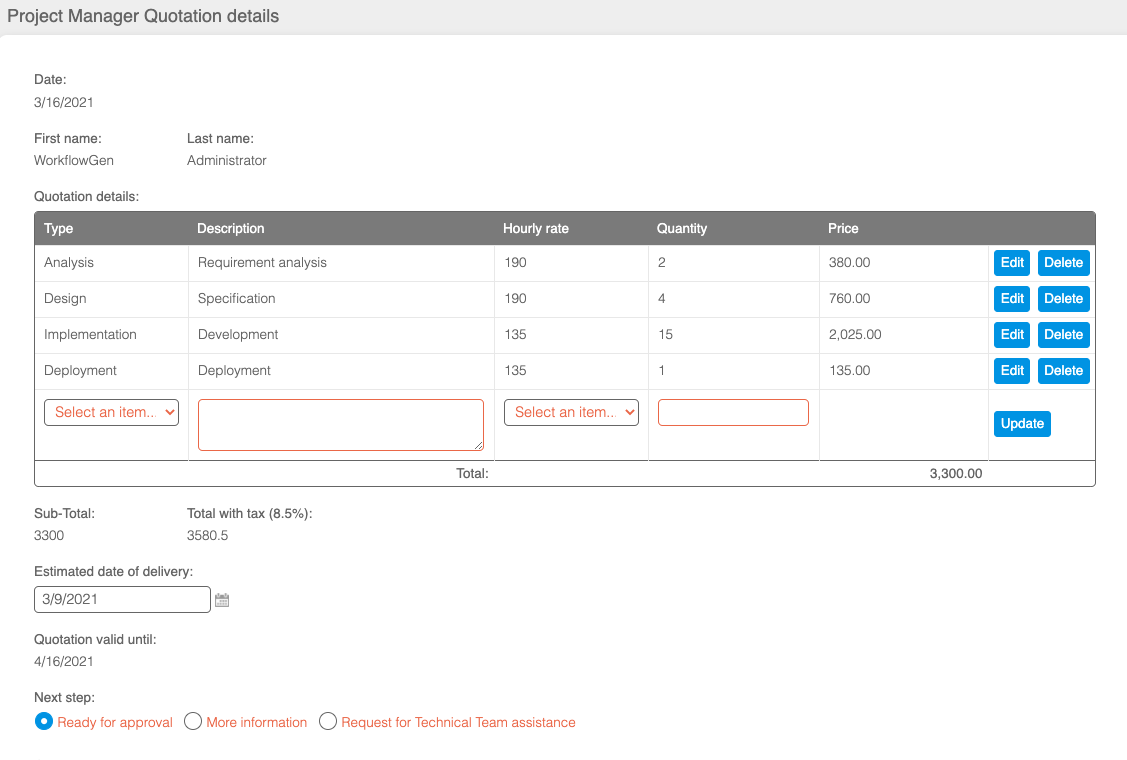Delete the Deployment row
Image resolution: width=1127 pixels, height=760 pixels.
[1063, 371]
